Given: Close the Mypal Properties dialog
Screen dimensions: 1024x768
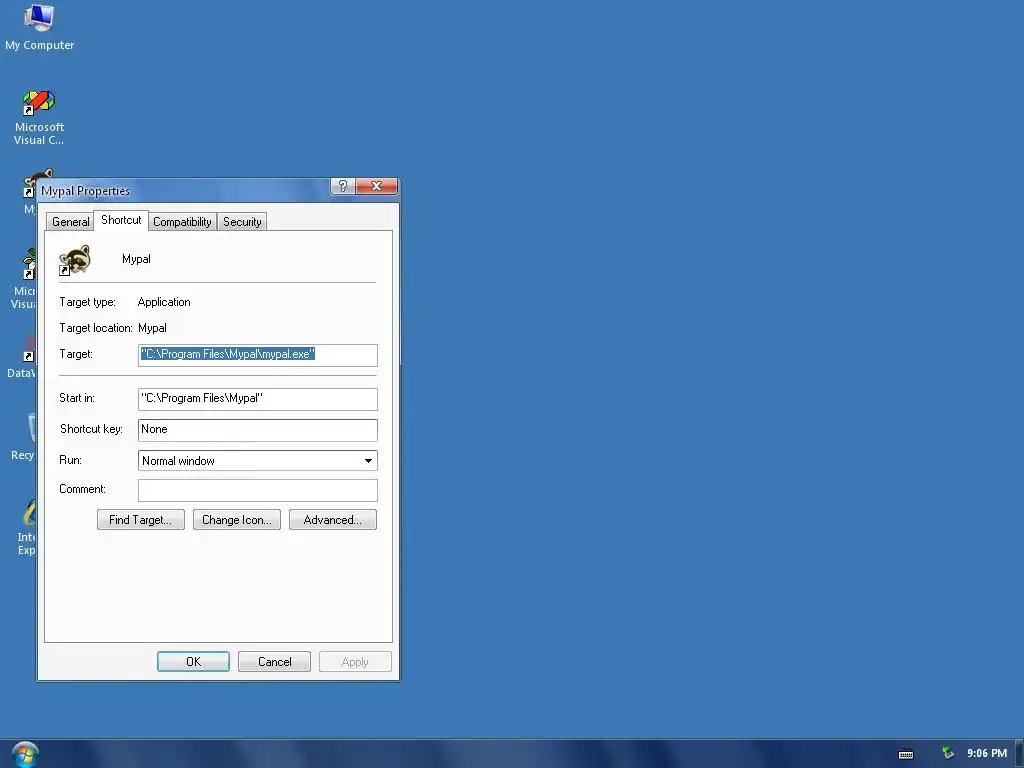Looking at the screenshot, I should coord(377,186).
